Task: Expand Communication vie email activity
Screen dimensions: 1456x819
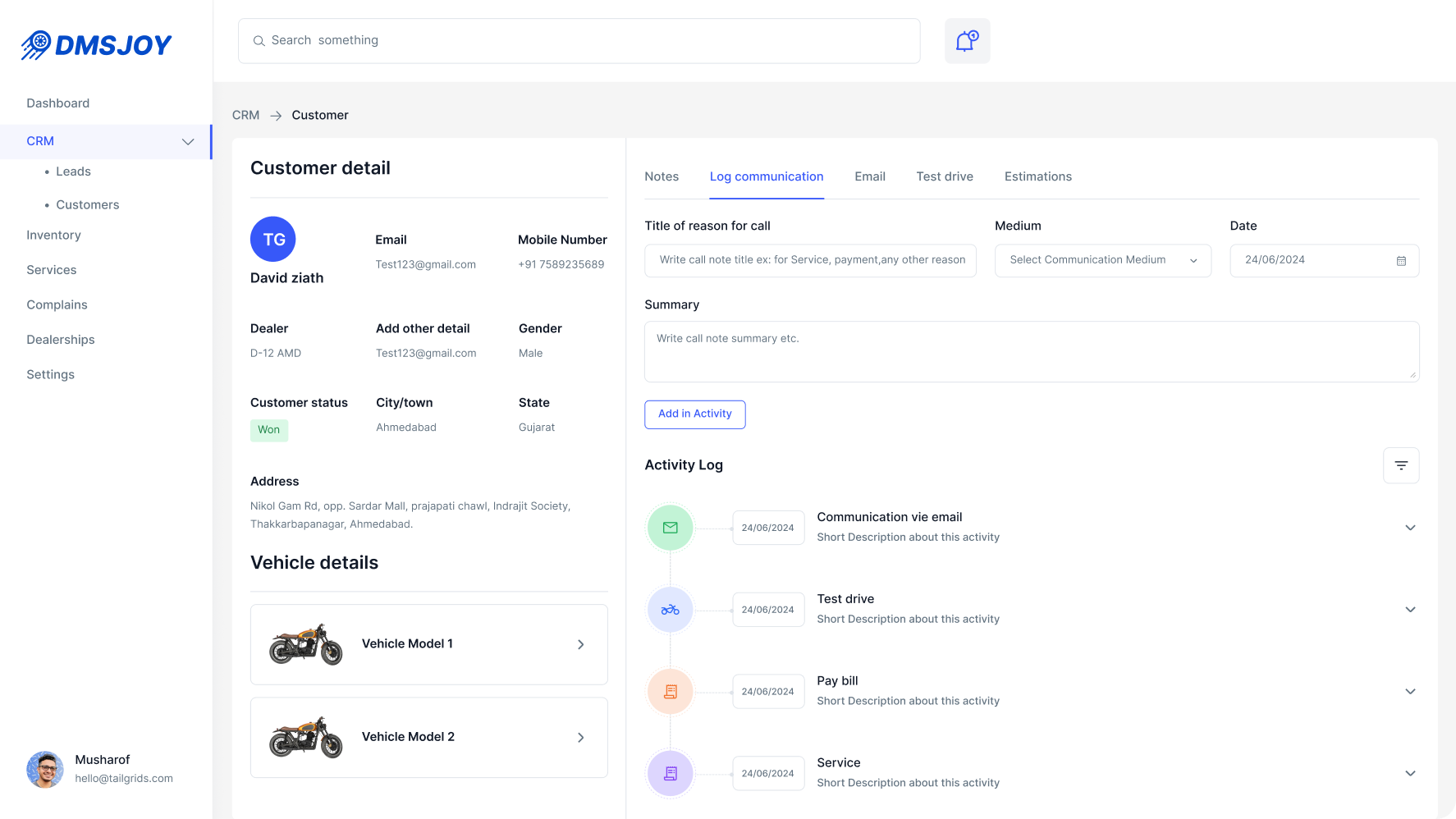Action: (x=1410, y=528)
